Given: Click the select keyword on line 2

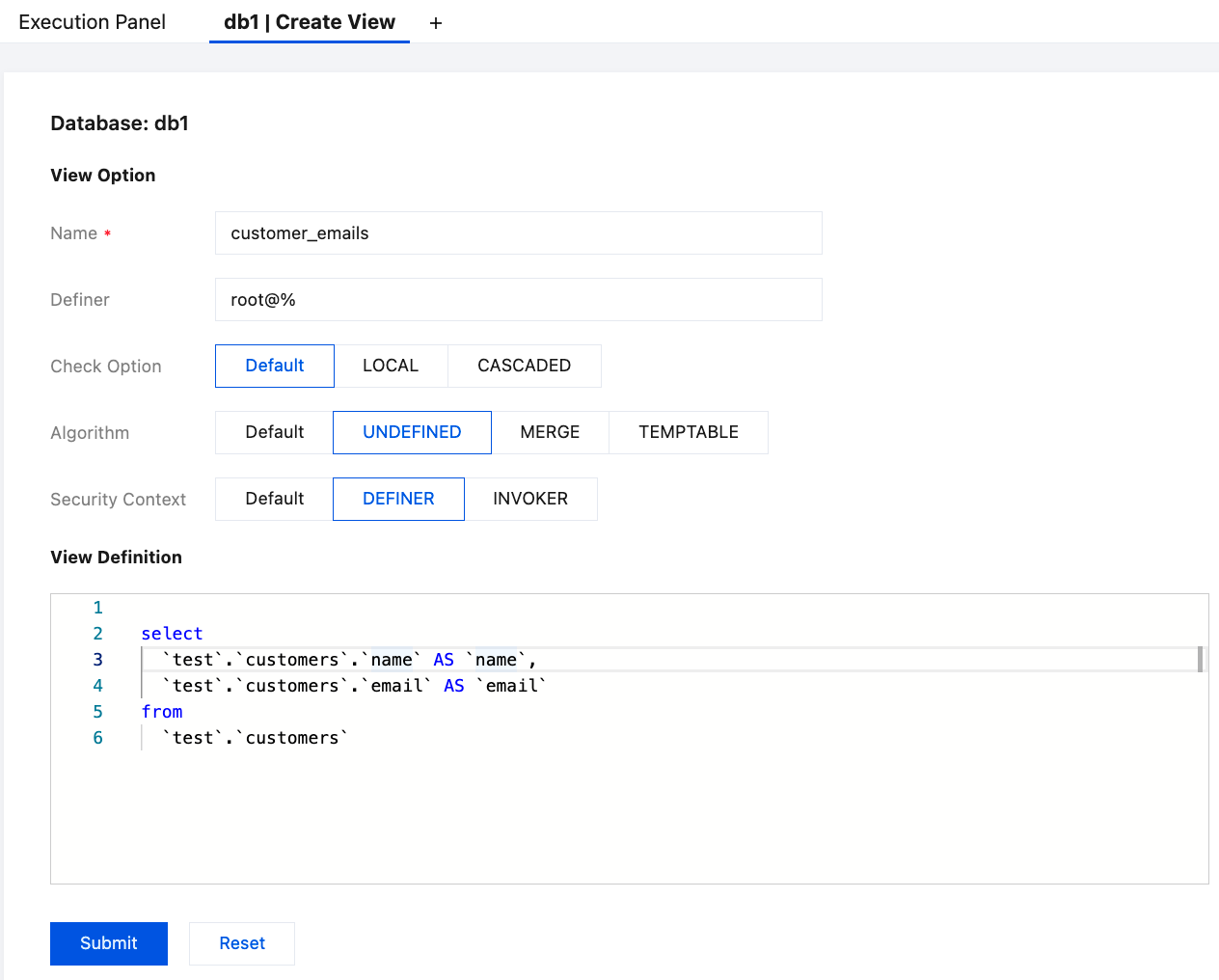Looking at the screenshot, I should click(x=172, y=634).
